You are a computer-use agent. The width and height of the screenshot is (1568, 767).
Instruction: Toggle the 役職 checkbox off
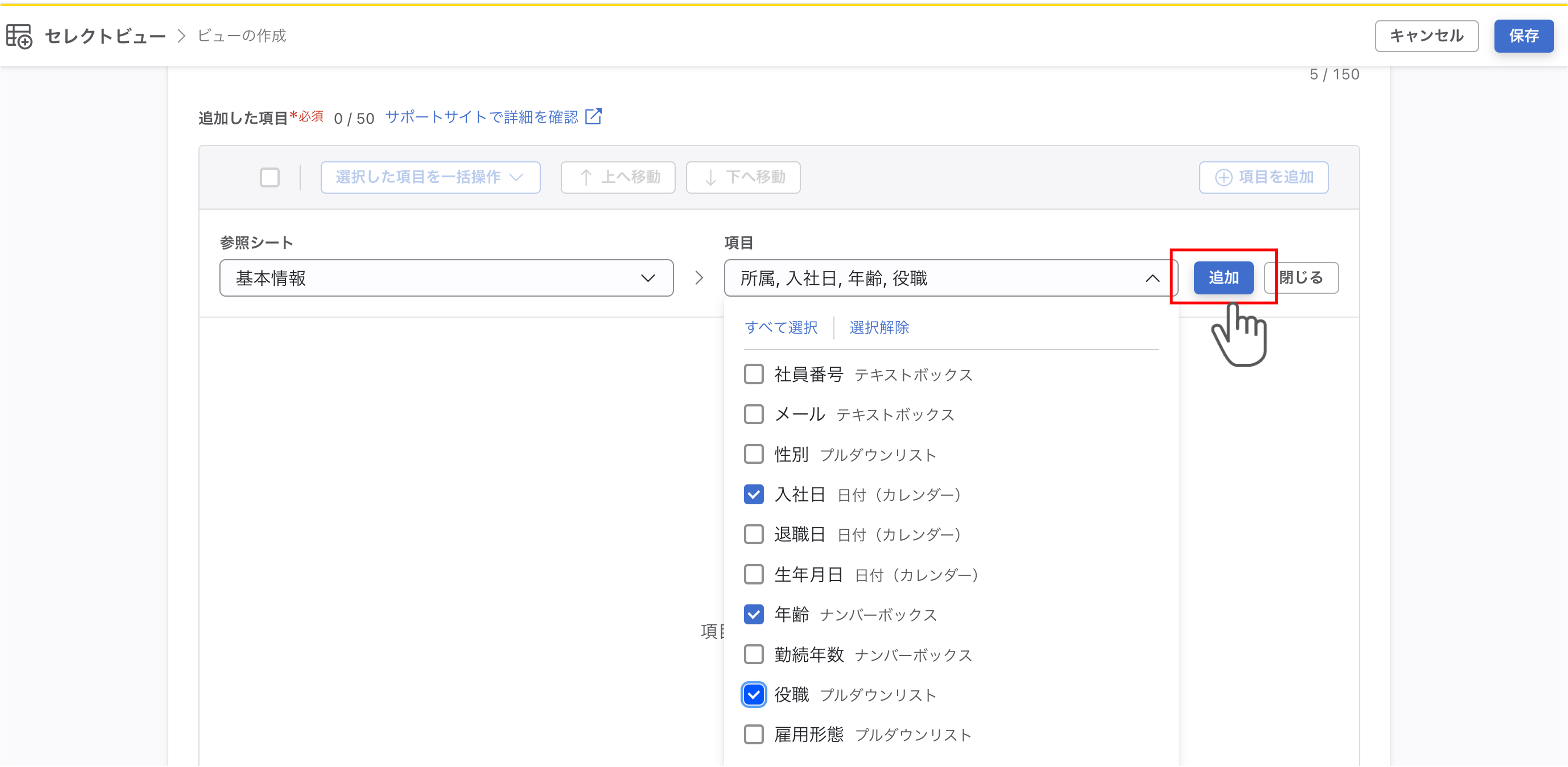point(754,694)
